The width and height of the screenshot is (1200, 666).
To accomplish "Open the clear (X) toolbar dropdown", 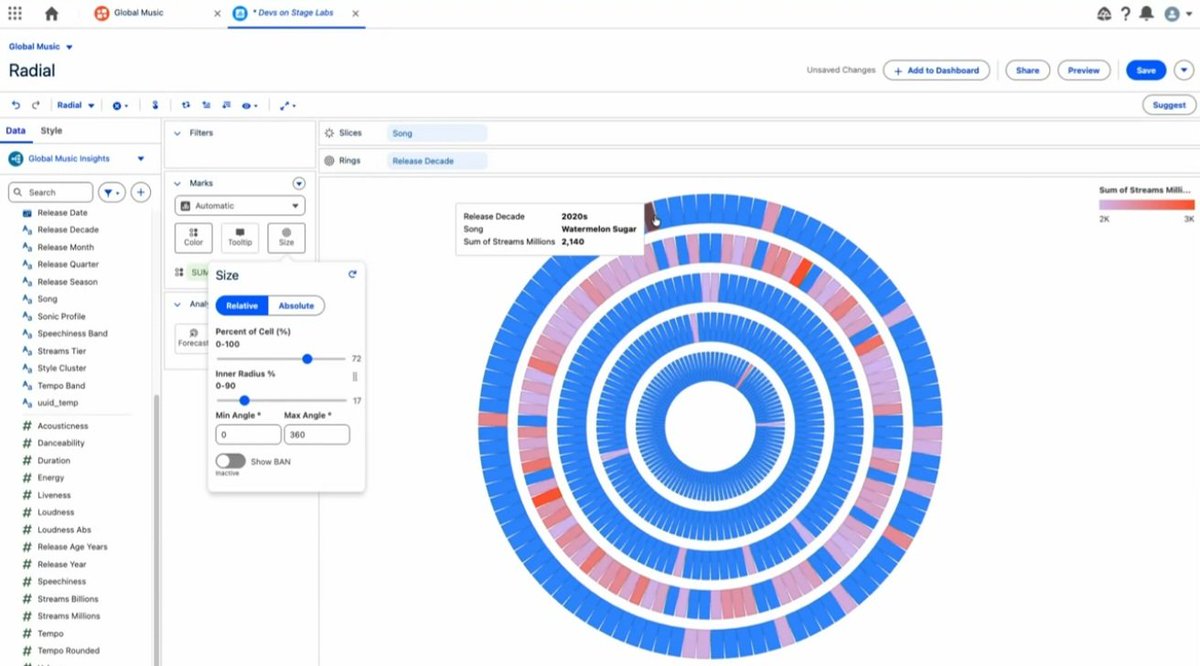I will coord(120,105).
